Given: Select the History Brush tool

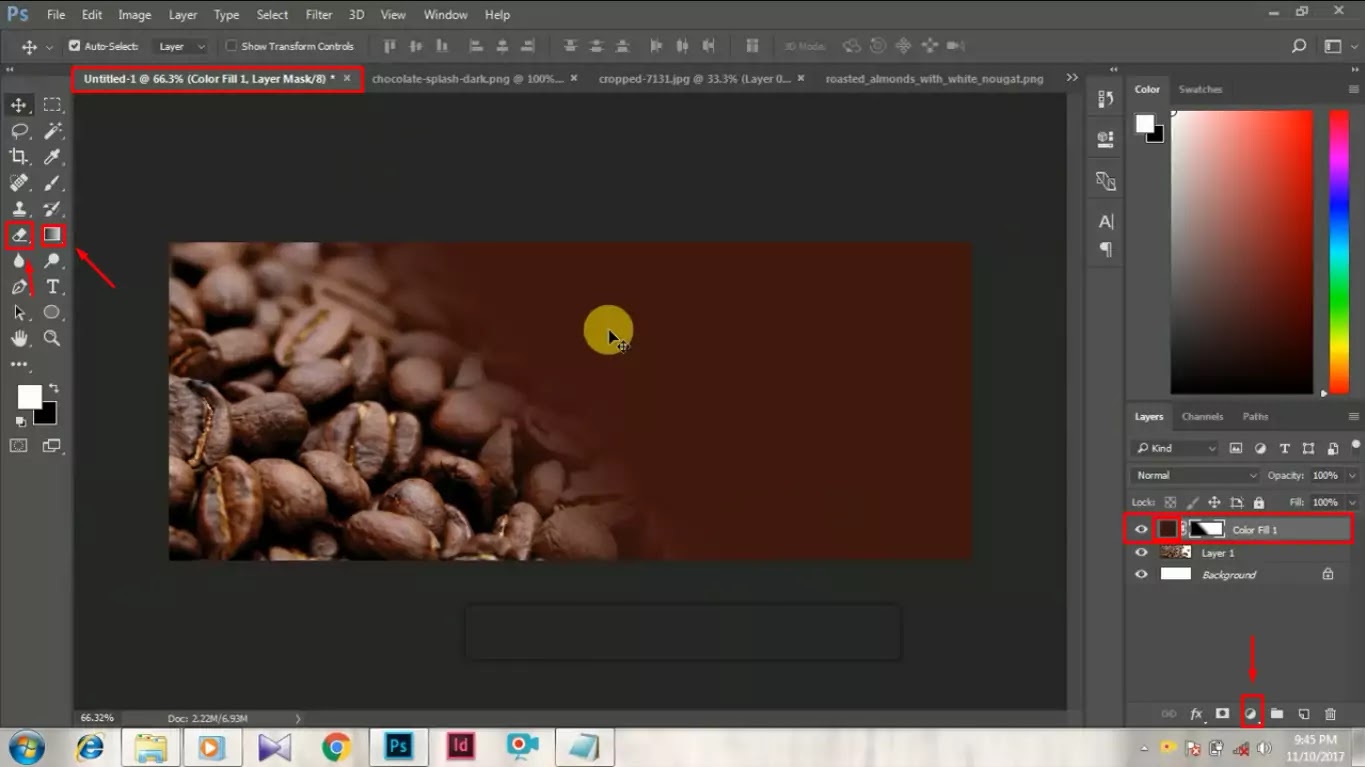Looking at the screenshot, I should pyautogui.click(x=52, y=209).
